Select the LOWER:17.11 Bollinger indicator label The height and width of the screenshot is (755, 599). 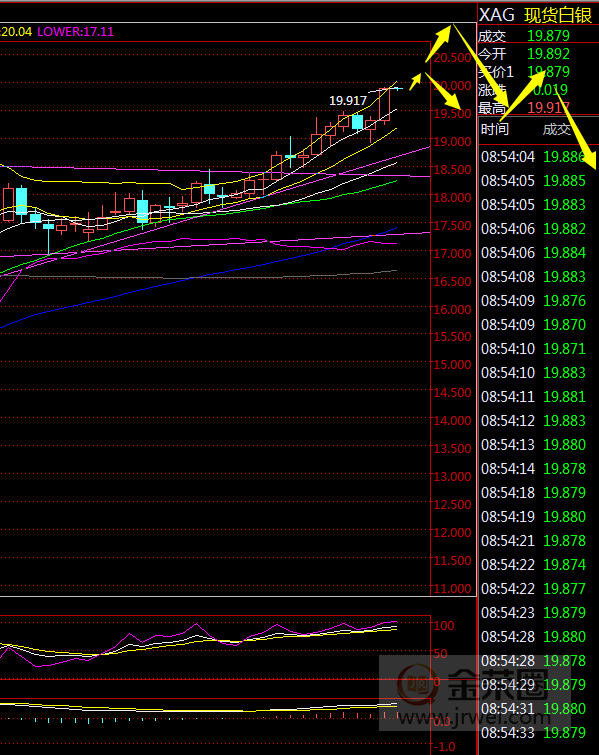click(76, 32)
